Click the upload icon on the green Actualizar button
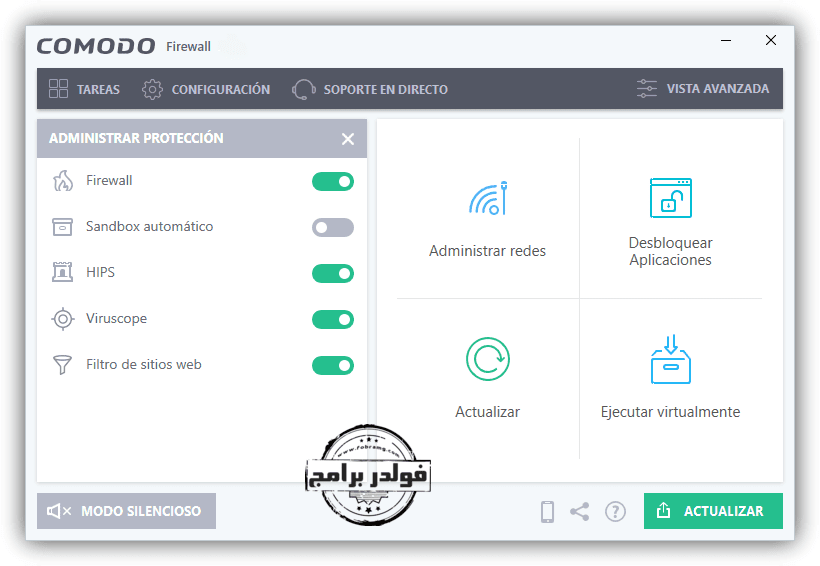Viewport: 820px width, 566px height. point(664,510)
